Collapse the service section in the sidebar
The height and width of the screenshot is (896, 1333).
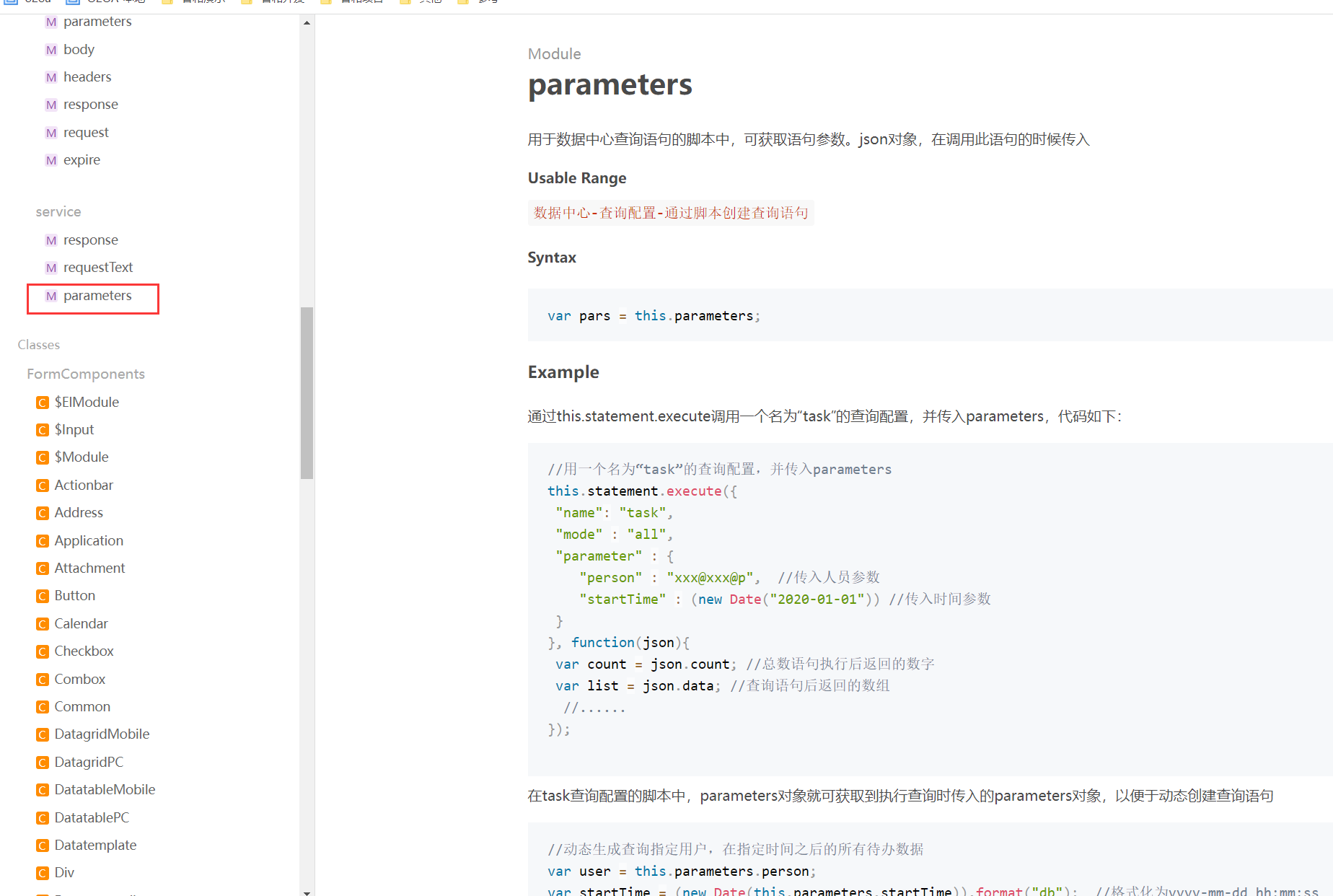click(x=58, y=211)
